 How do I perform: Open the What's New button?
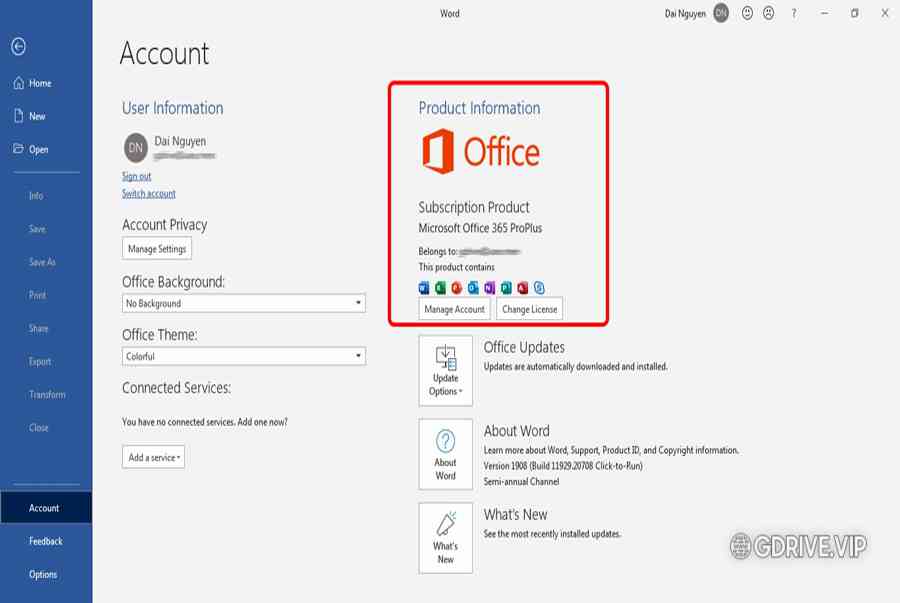click(445, 538)
